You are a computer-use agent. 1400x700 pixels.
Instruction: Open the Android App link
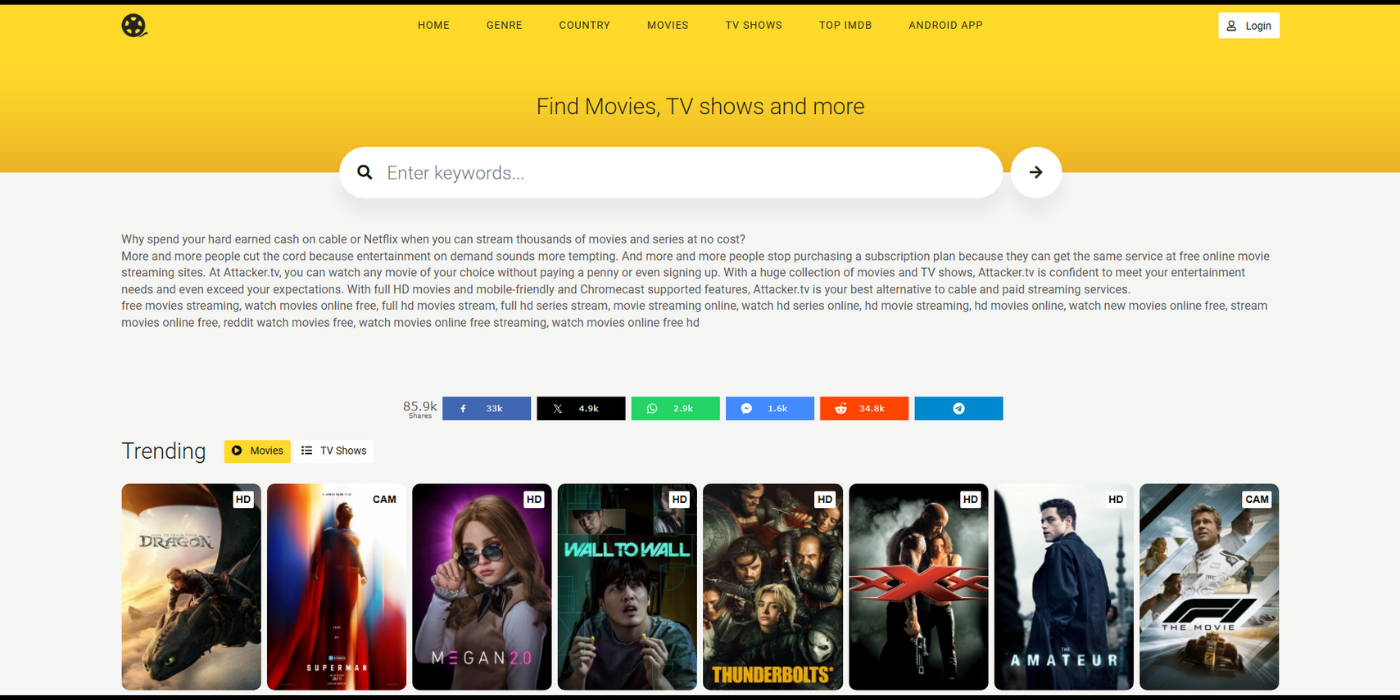(x=946, y=25)
